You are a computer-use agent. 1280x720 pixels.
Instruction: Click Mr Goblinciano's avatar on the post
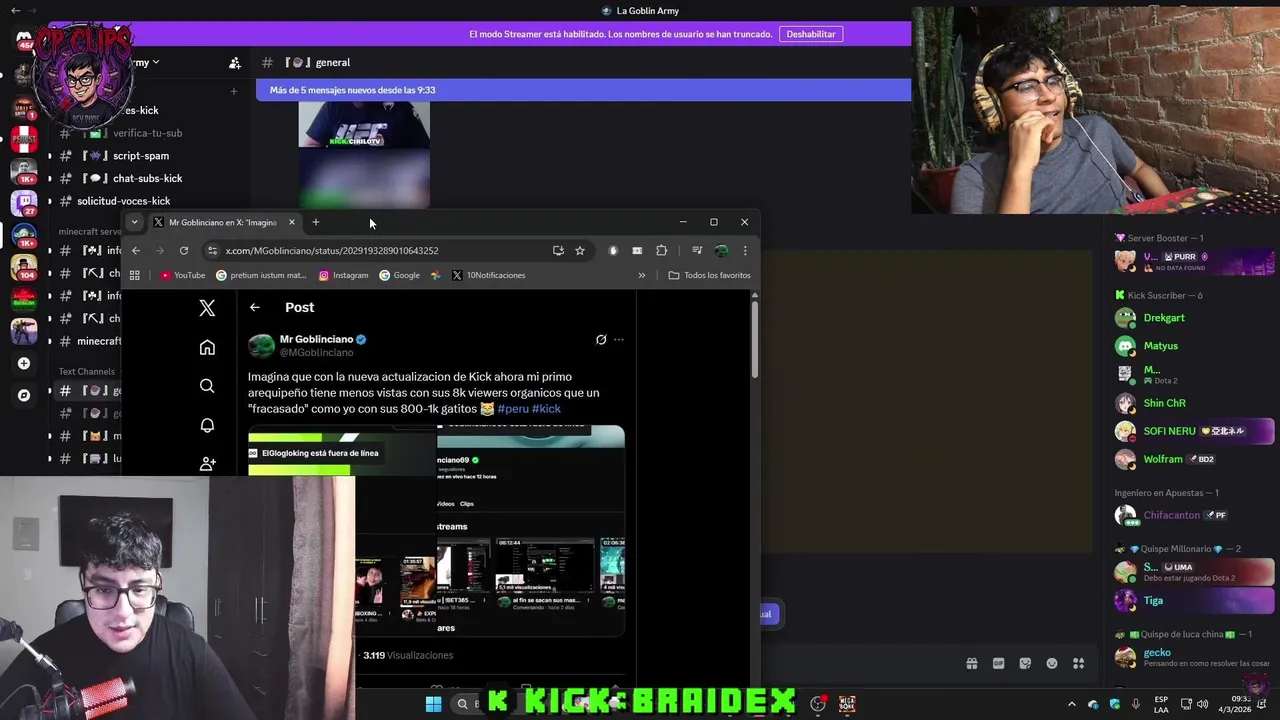coord(261,346)
